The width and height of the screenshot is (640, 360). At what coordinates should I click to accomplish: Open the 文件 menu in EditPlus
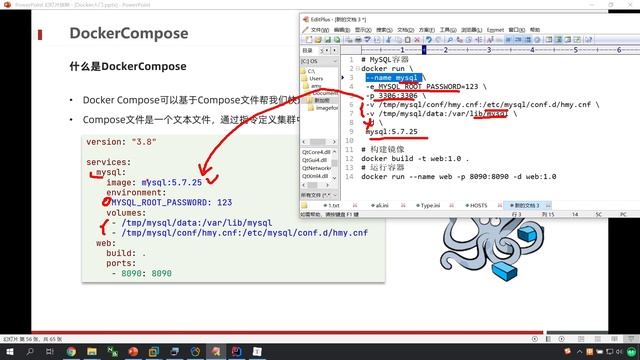(320, 30)
